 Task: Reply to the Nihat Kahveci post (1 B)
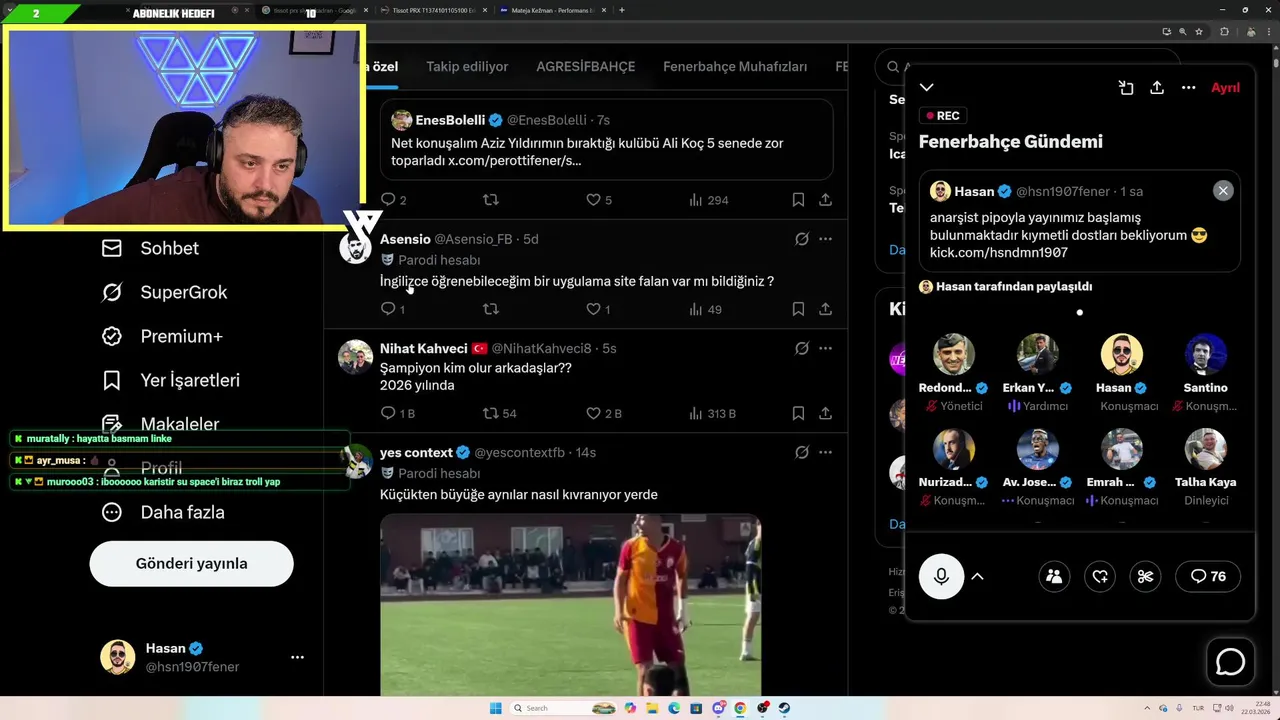point(398,413)
